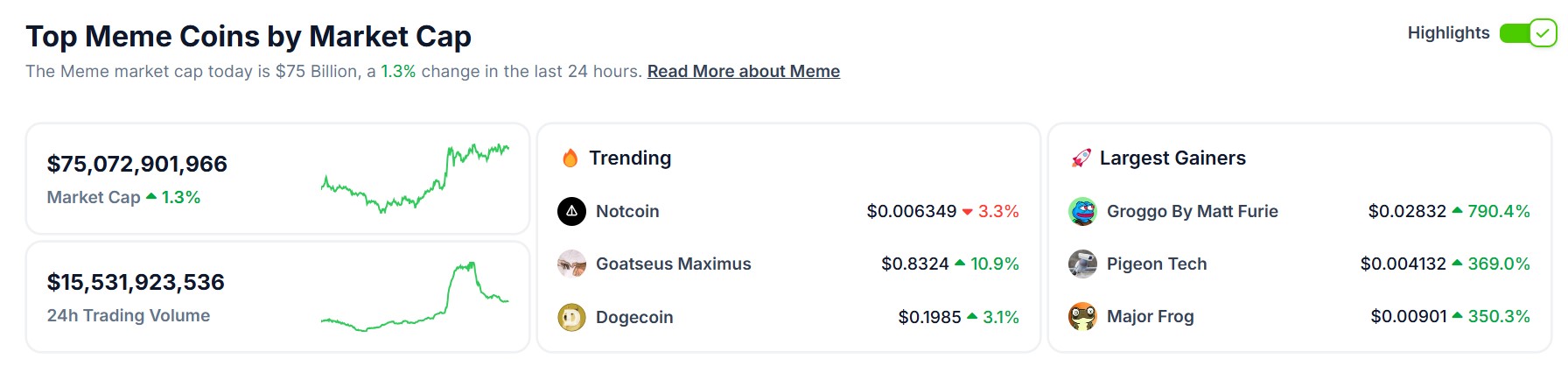Open the Dogecoin name link
Image resolution: width=1568 pixels, height=373 pixels.
pos(634,317)
